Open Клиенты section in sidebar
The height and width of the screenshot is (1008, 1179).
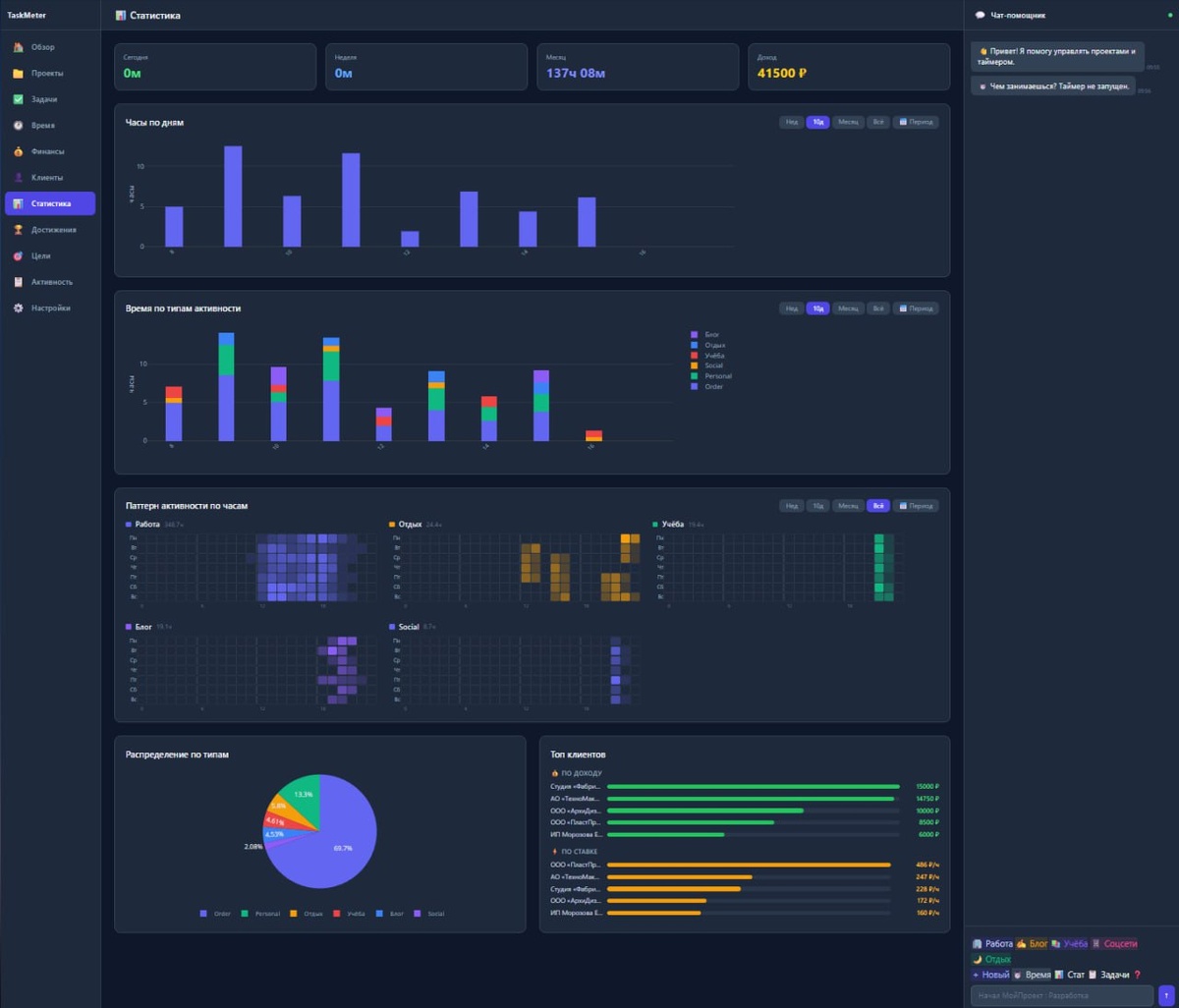point(50,178)
